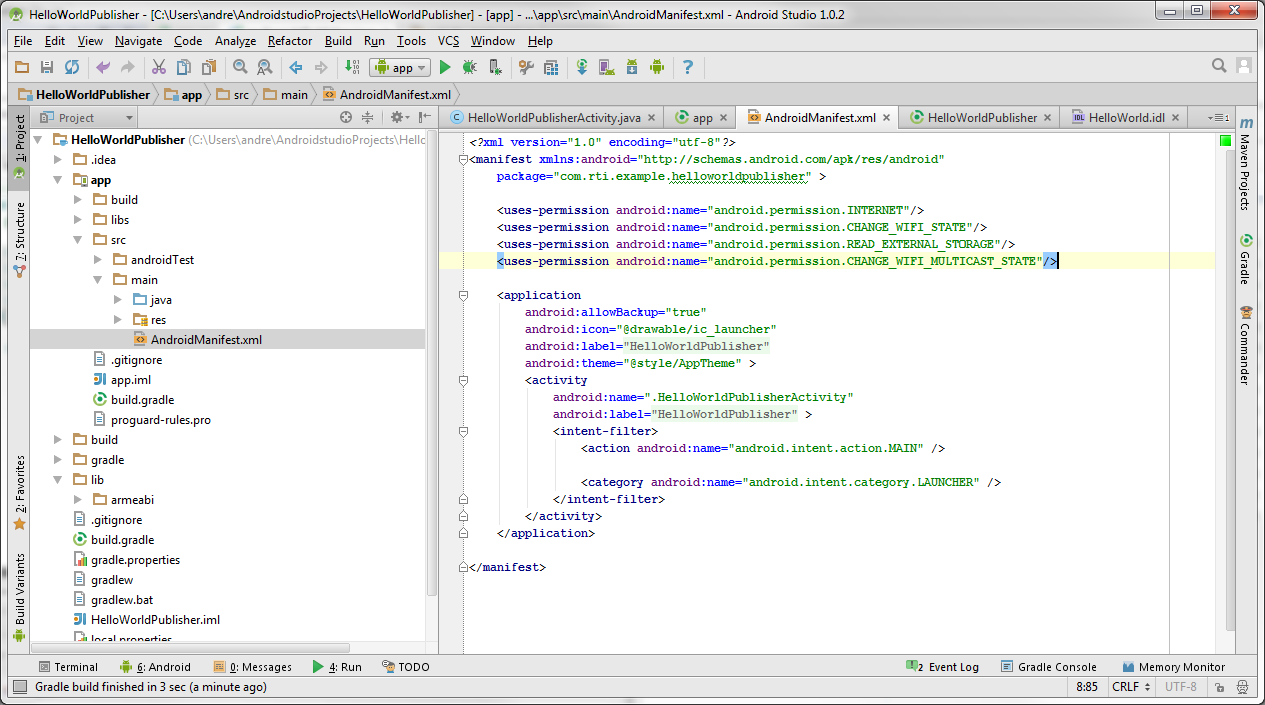Click the Back navigation arrow

[x=296, y=67]
